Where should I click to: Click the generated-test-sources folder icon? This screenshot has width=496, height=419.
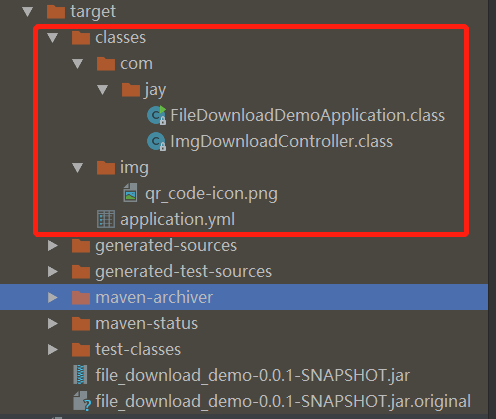81,272
